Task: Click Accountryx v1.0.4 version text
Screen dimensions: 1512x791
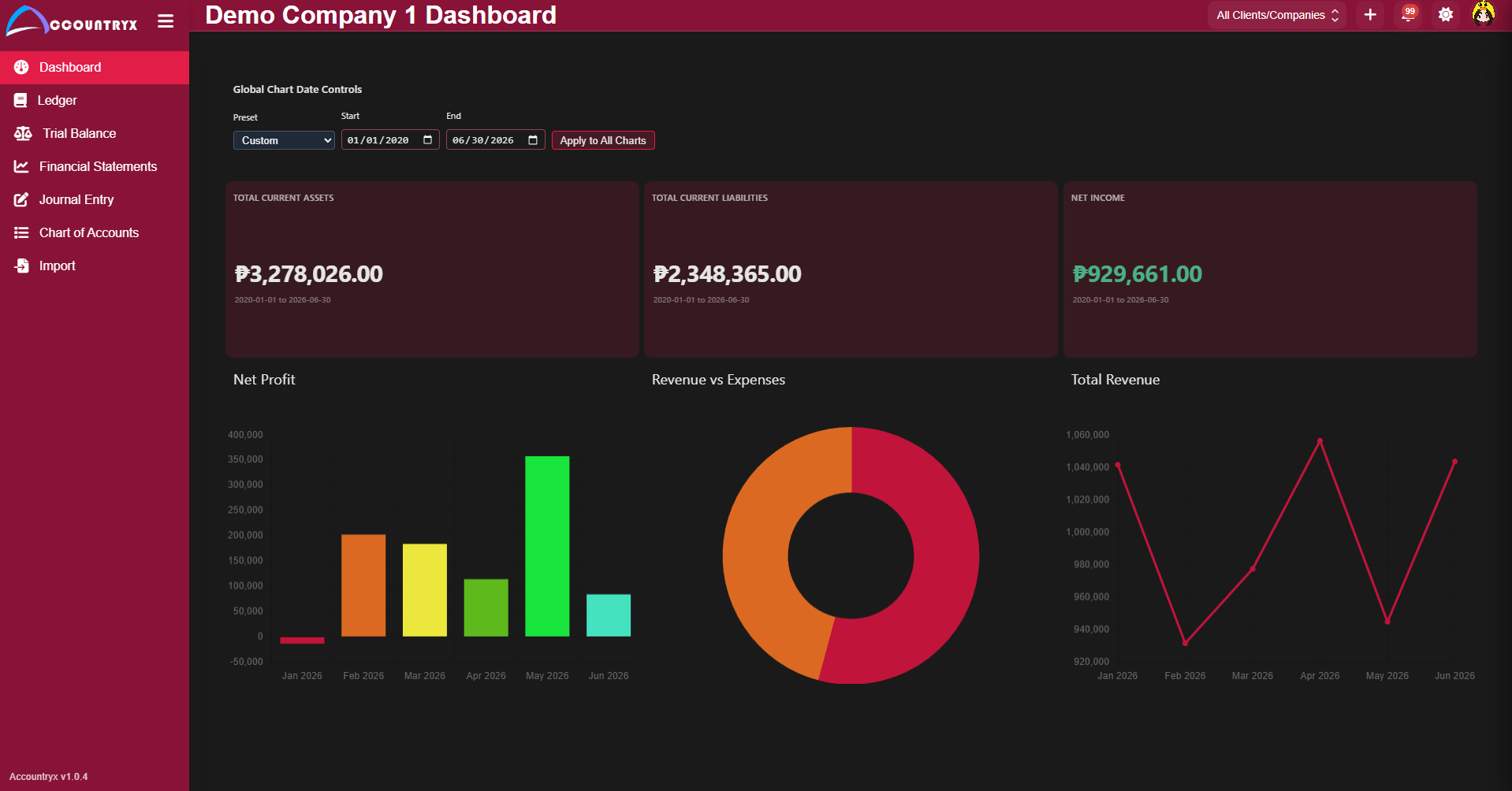Action: [x=48, y=776]
